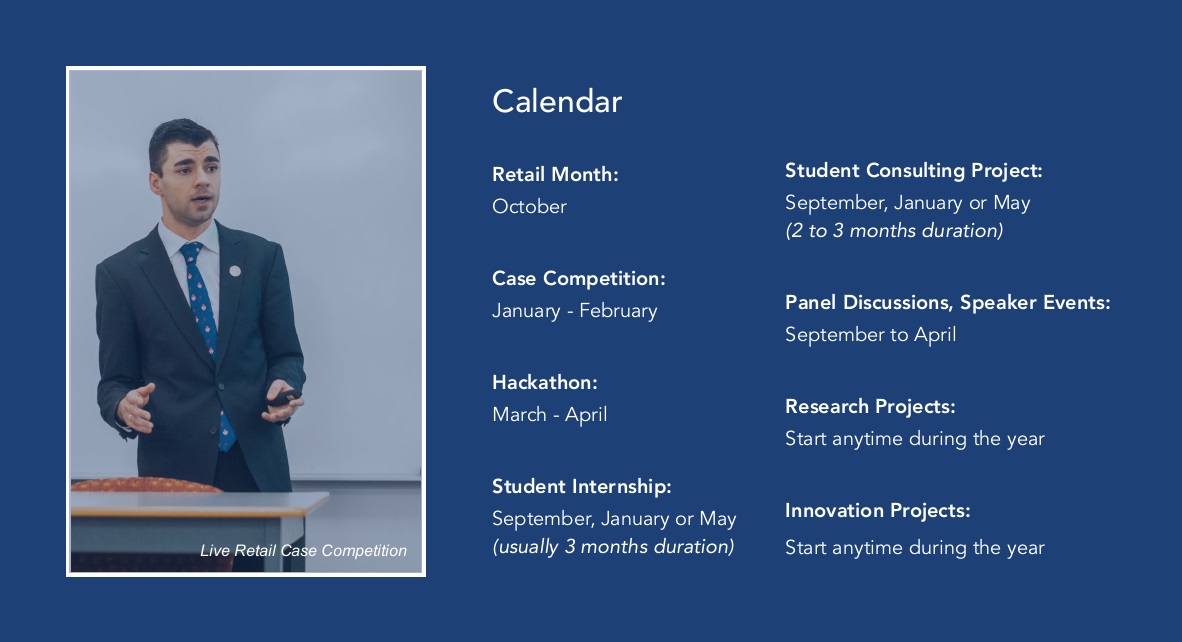This screenshot has height=642, width=1182.
Task: Click the 'Case Competition:' heading
Action: tap(579, 278)
